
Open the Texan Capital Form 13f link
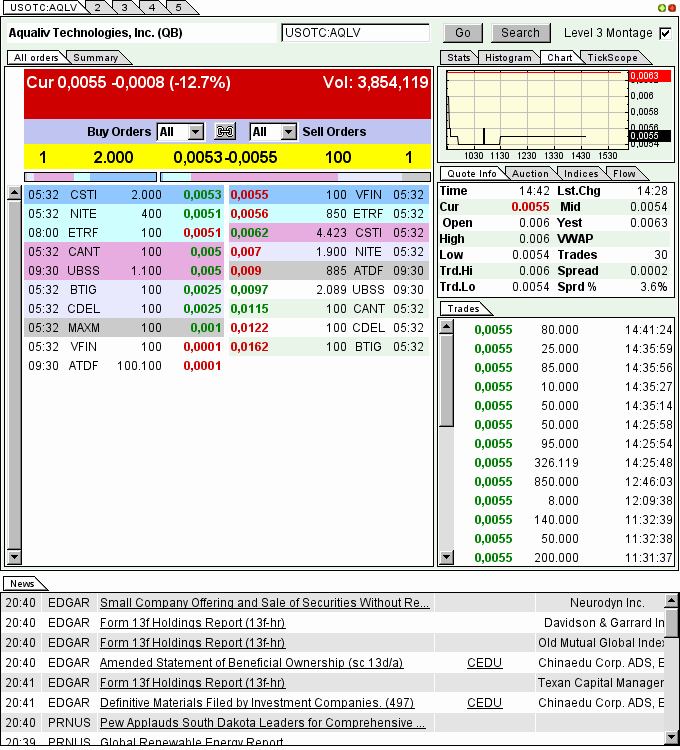(192, 683)
